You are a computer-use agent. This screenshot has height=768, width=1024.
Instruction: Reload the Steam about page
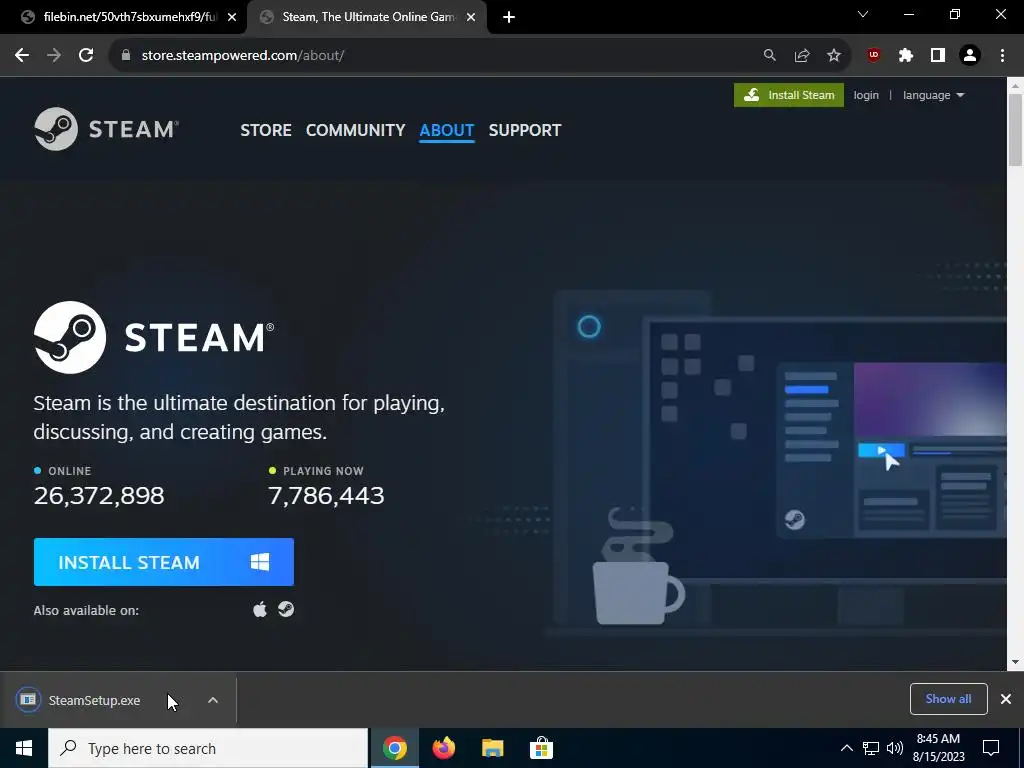[86, 56]
